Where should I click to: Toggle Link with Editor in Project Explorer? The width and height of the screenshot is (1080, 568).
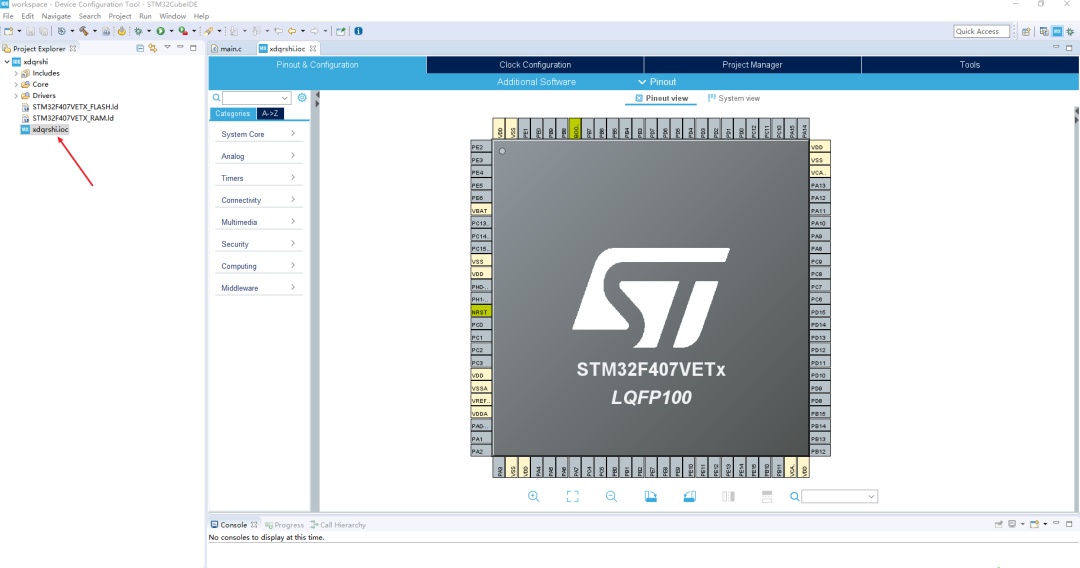(x=153, y=48)
